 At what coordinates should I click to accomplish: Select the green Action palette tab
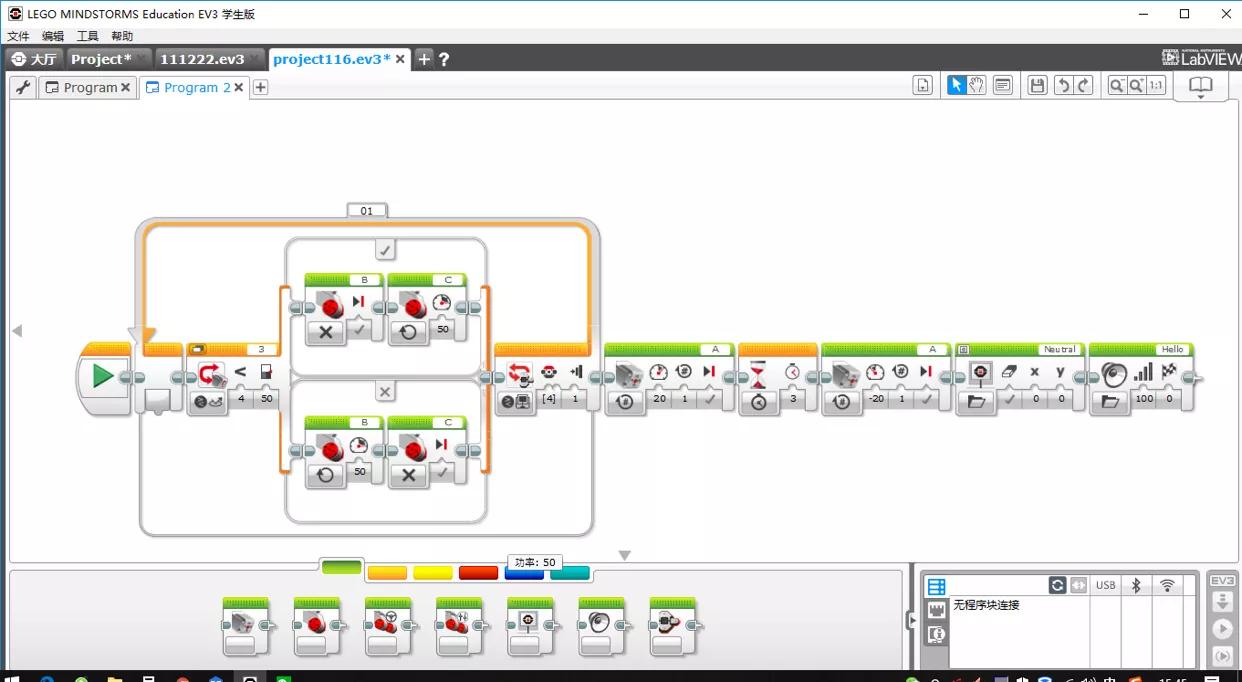[341, 567]
